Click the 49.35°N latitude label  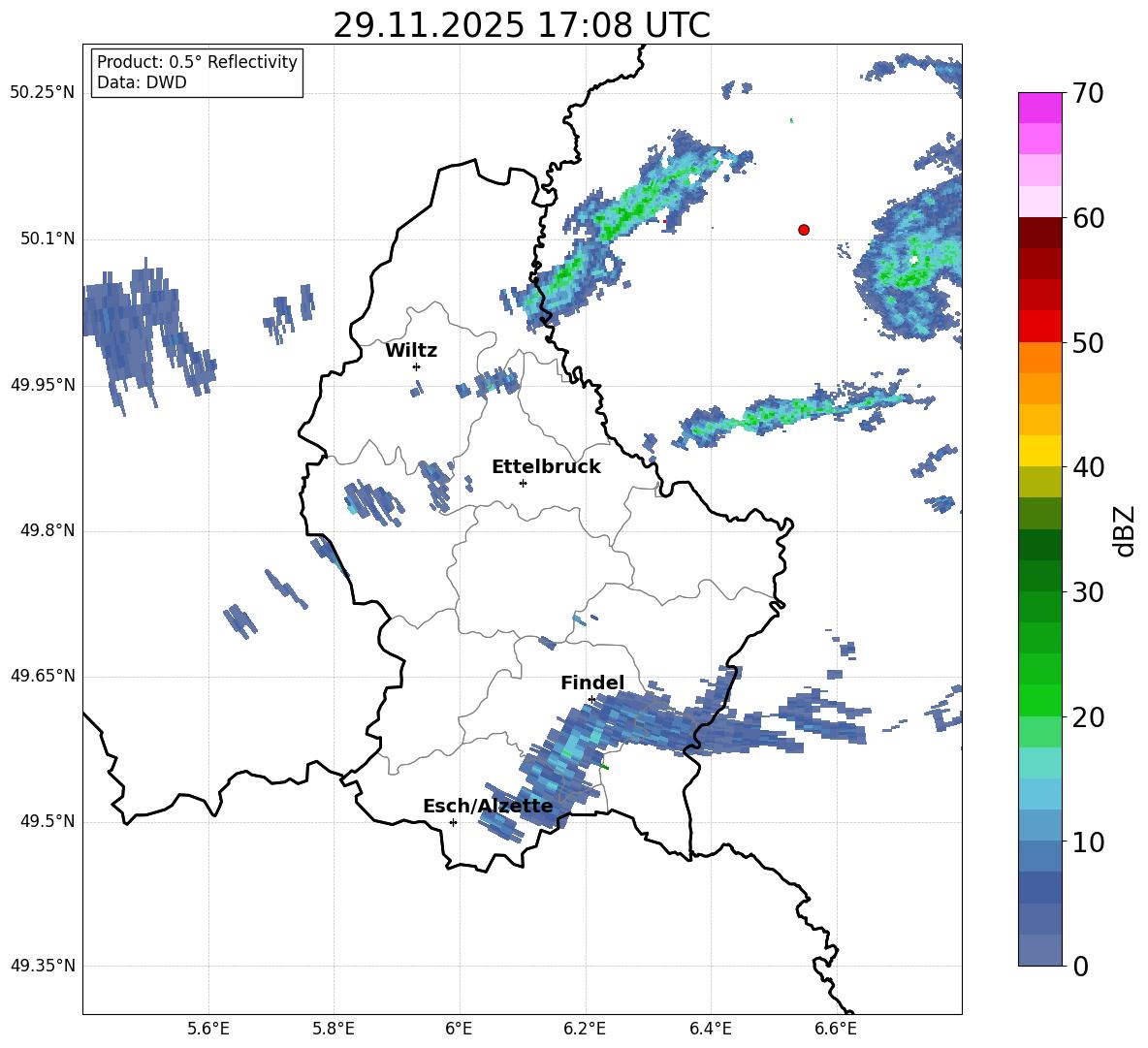[43, 966]
